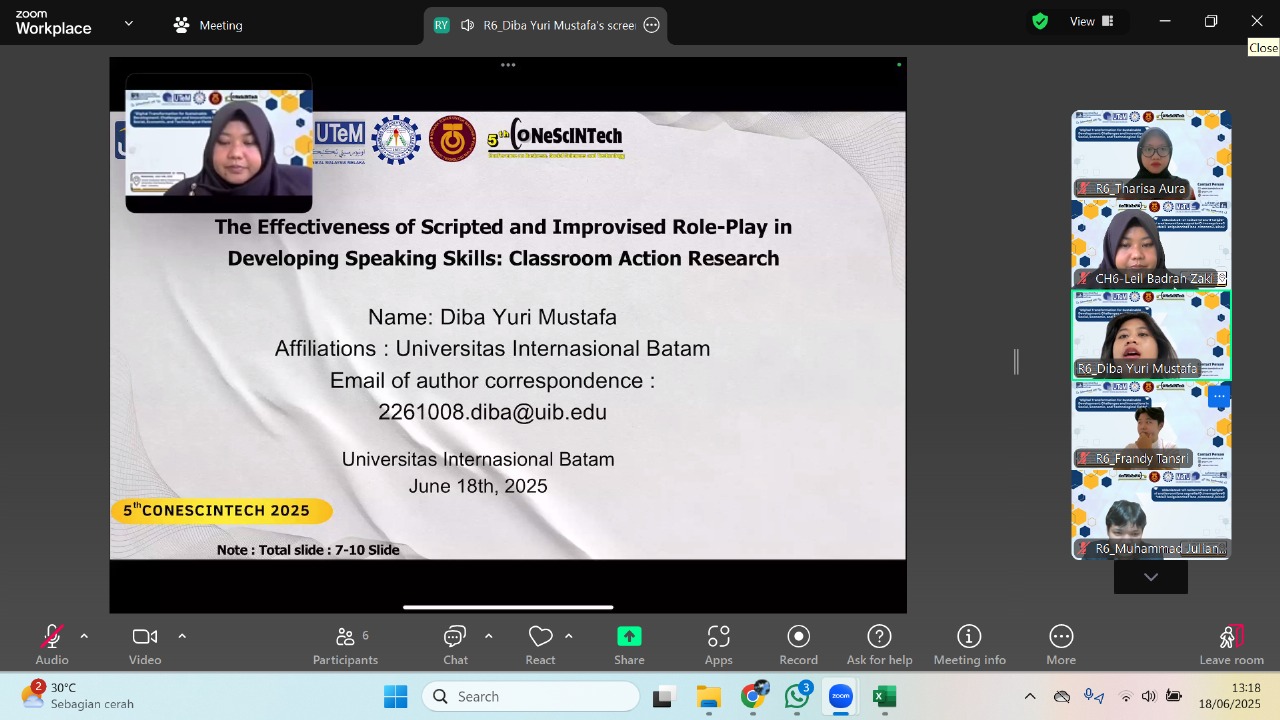1280x720 pixels.
Task: Toggle microphone mute with Audio button
Action: point(52,646)
